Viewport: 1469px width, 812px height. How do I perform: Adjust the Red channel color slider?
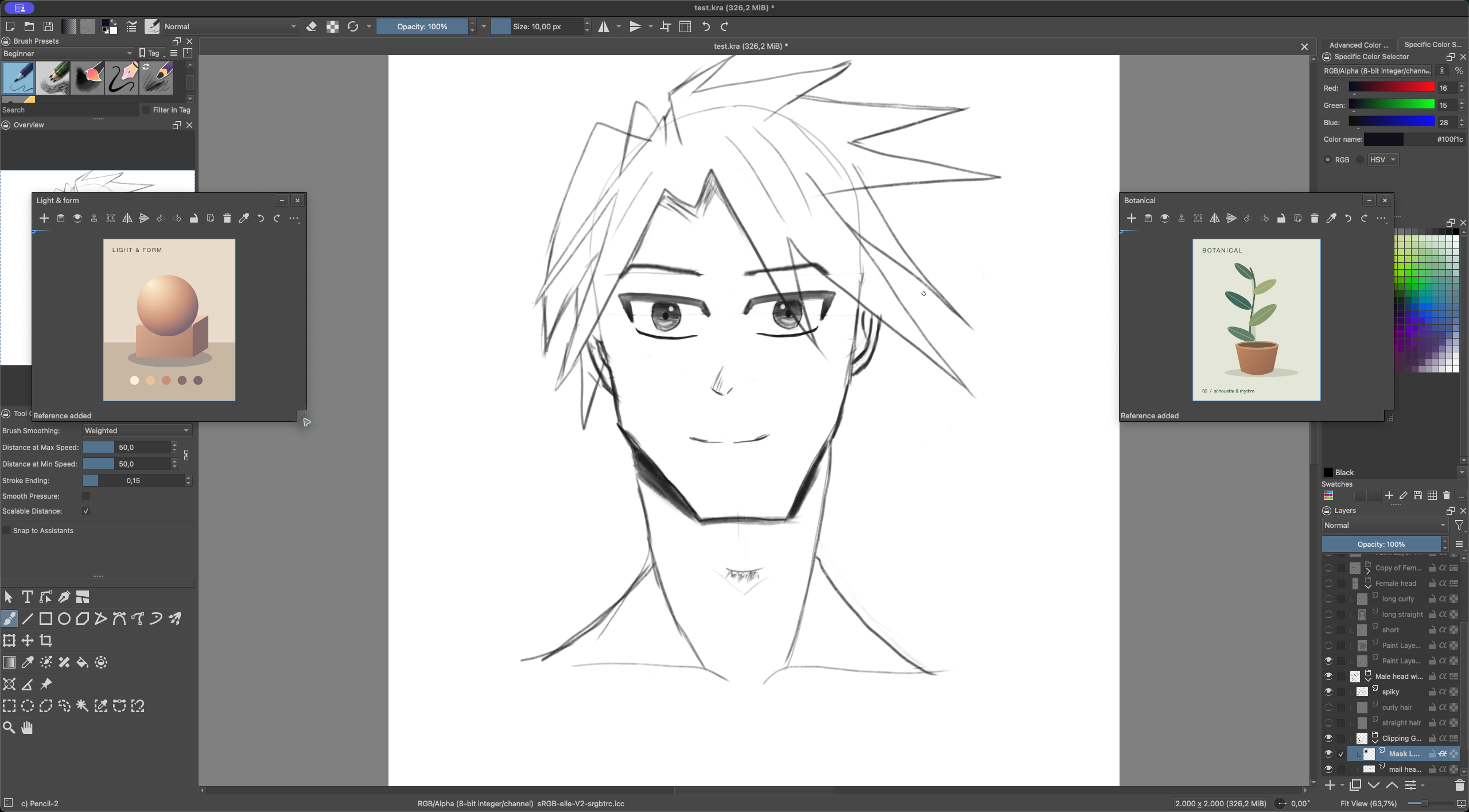(x=1391, y=87)
